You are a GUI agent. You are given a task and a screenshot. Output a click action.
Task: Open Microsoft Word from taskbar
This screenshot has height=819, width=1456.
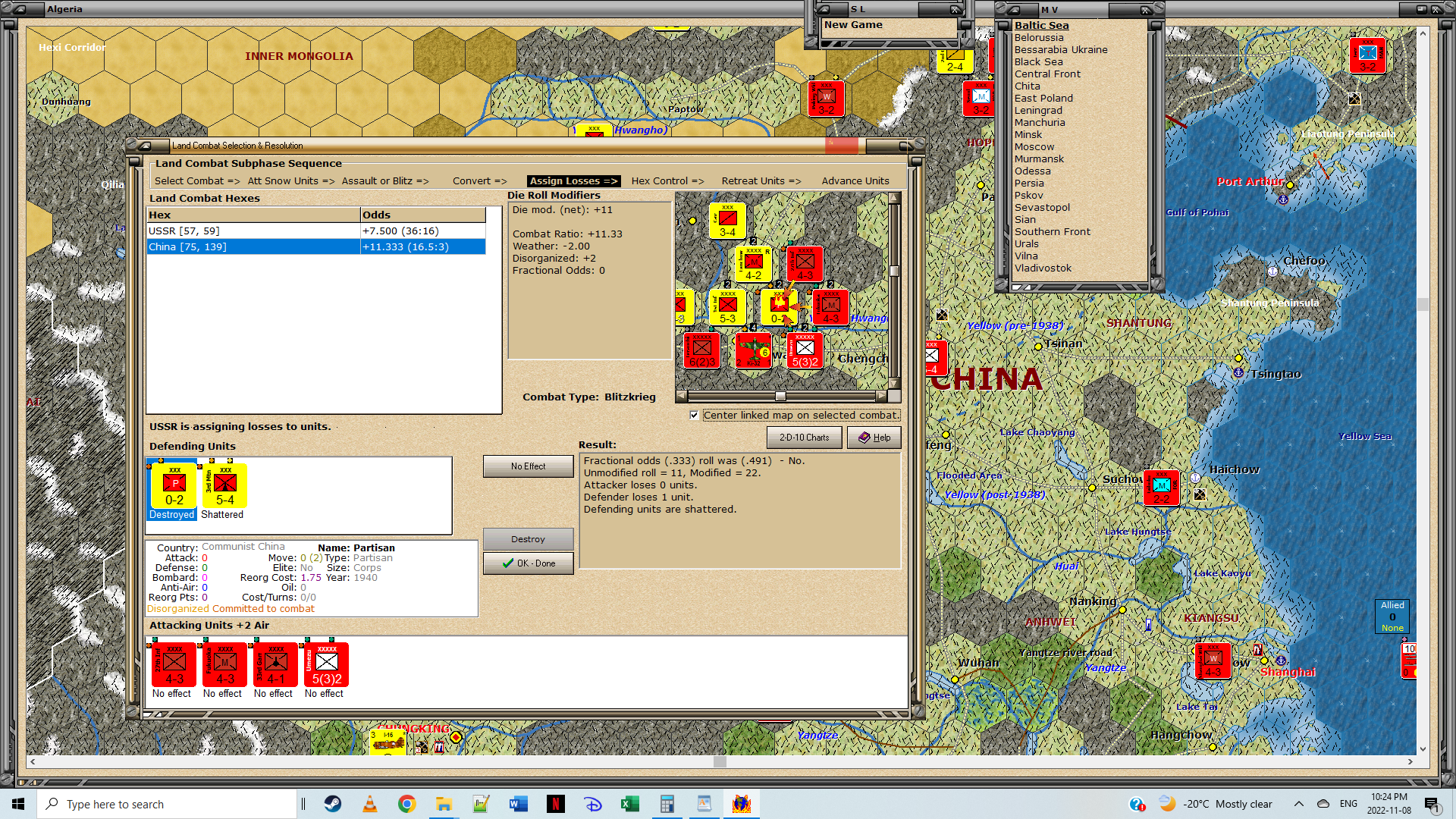(x=519, y=804)
